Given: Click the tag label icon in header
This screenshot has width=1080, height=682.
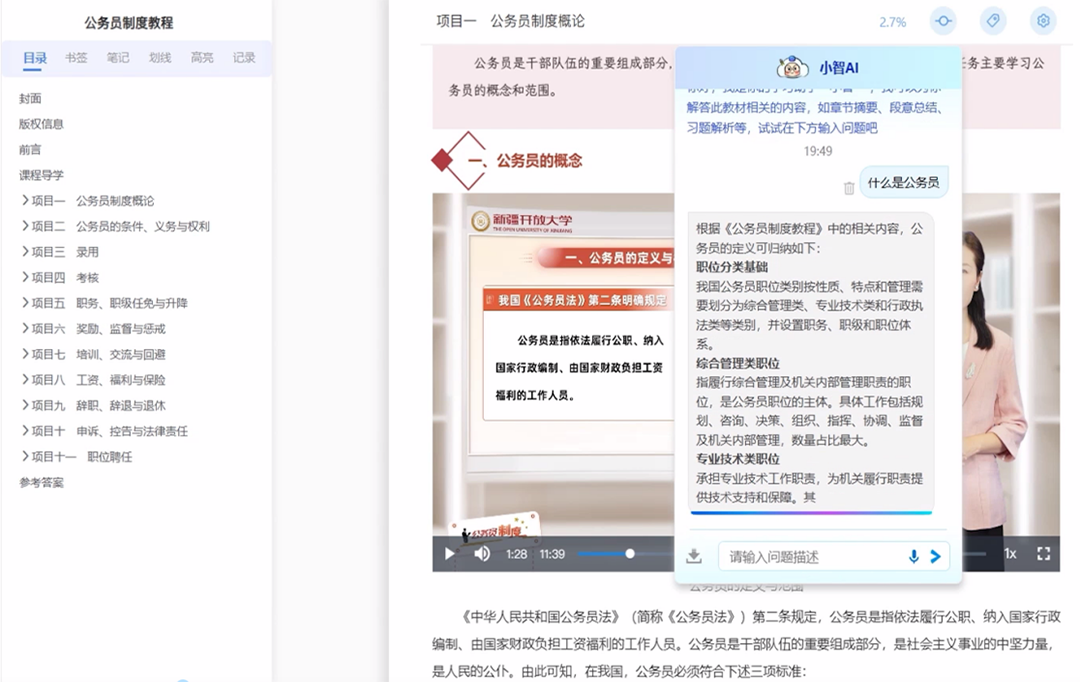Looking at the screenshot, I should click(x=993, y=21).
